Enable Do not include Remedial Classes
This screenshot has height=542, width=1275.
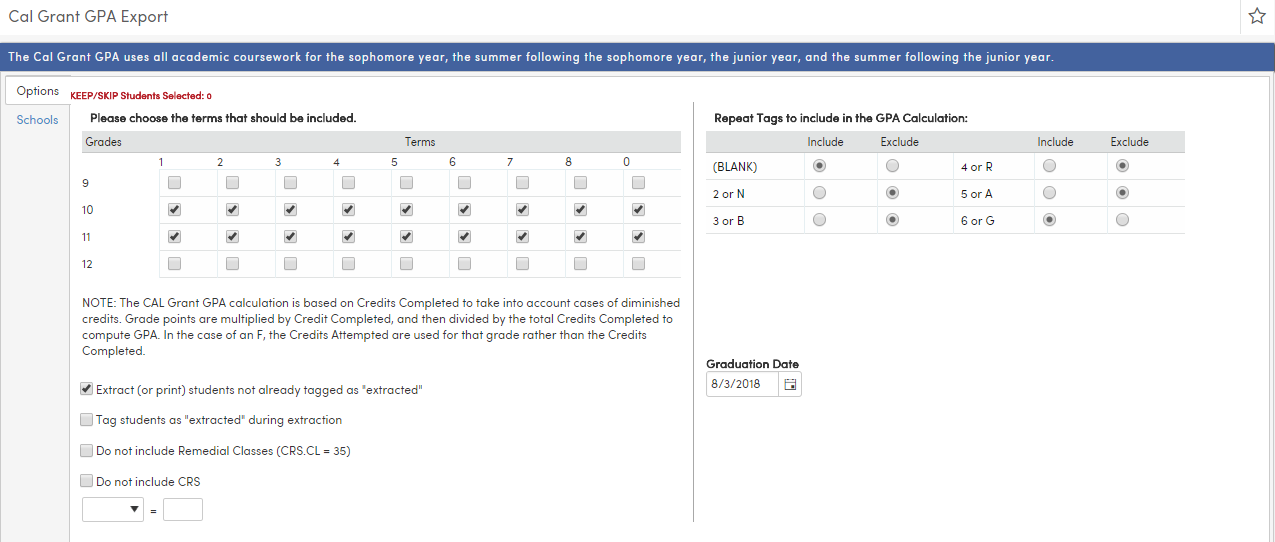(87, 451)
